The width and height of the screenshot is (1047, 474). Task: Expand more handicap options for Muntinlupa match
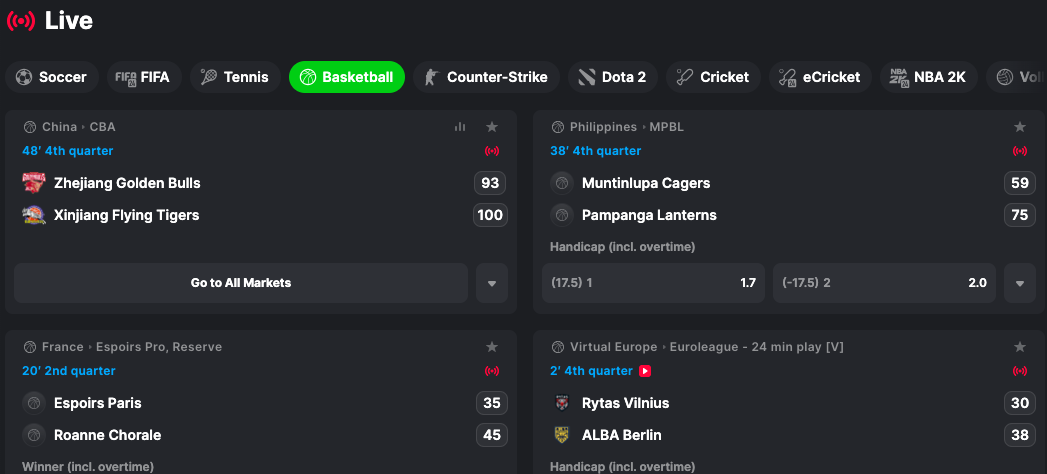[1020, 283]
